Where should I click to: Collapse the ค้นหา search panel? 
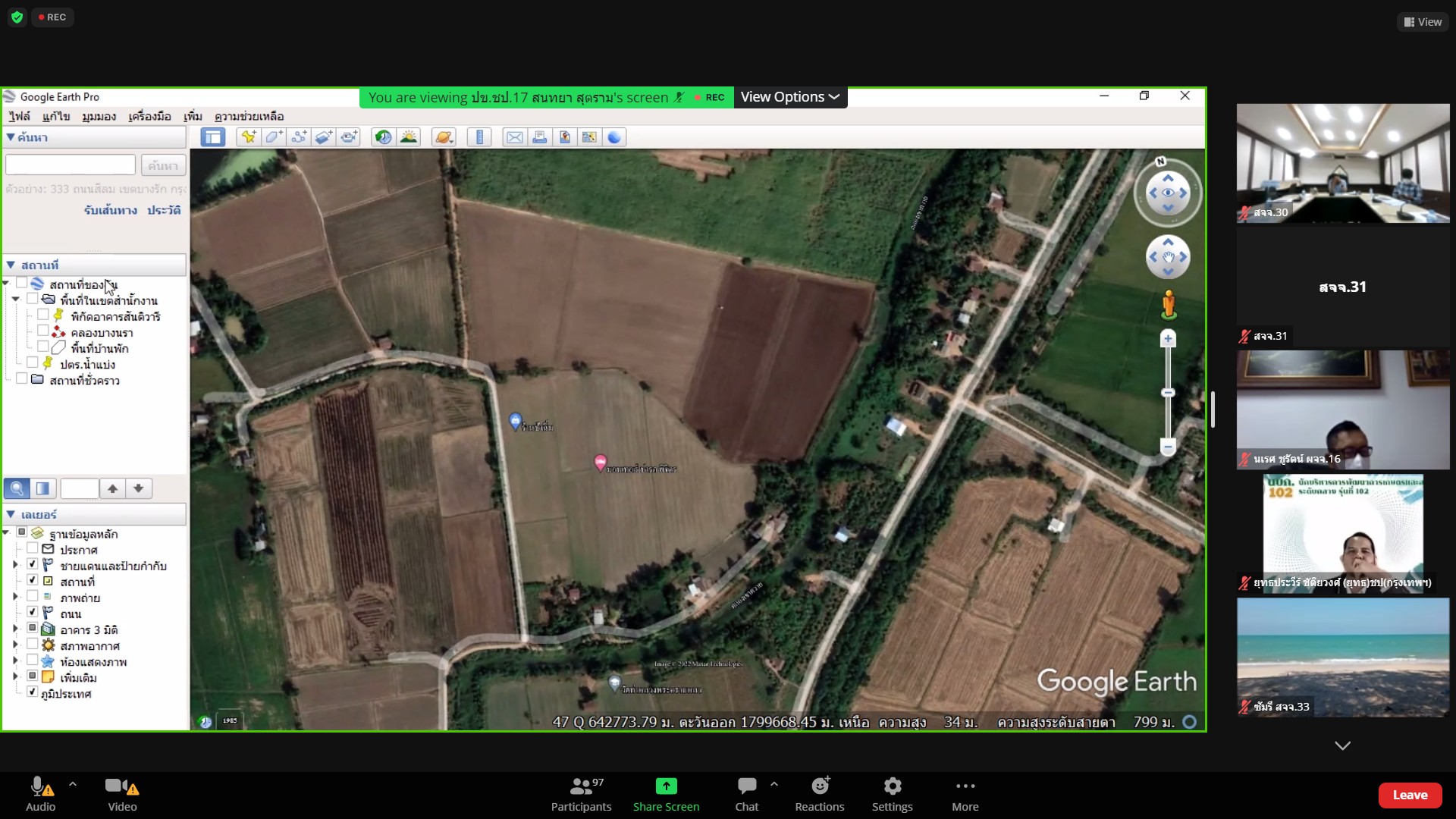(11, 137)
